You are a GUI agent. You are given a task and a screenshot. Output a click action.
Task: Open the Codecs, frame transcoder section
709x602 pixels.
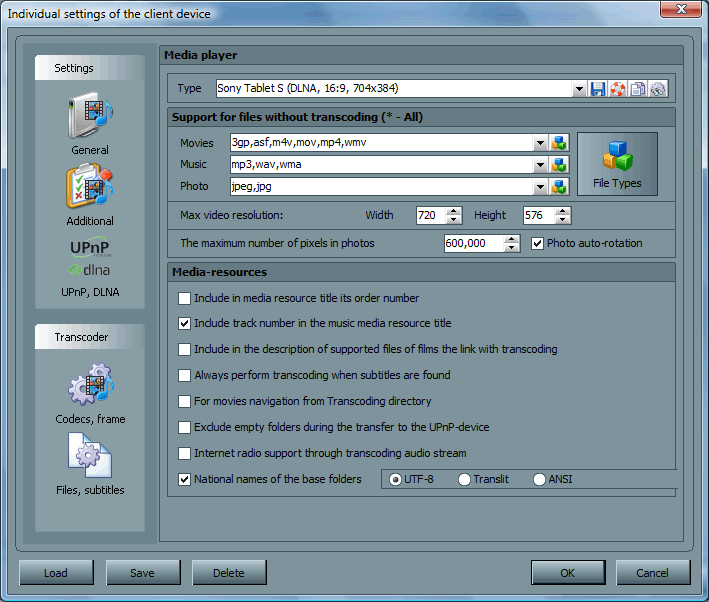point(90,393)
